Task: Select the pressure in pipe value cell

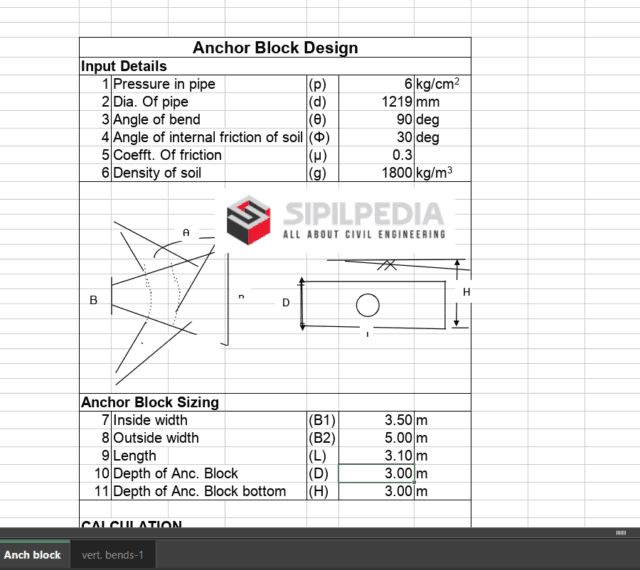Action: point(376,84)
